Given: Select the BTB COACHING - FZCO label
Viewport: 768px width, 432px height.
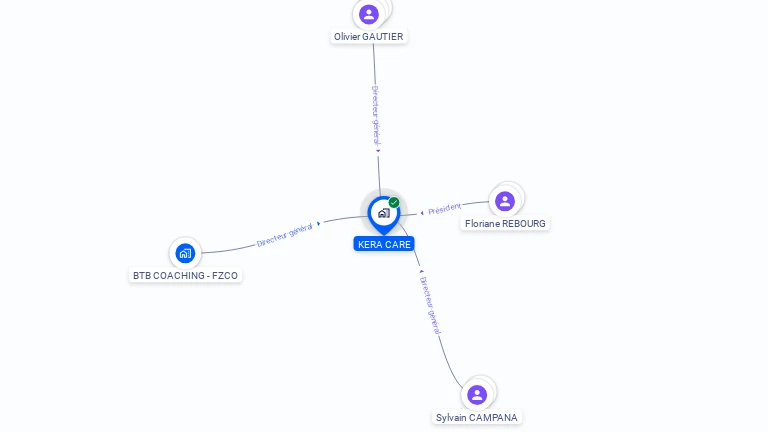Looking at the screenshot, I should [x=185, y=276].
